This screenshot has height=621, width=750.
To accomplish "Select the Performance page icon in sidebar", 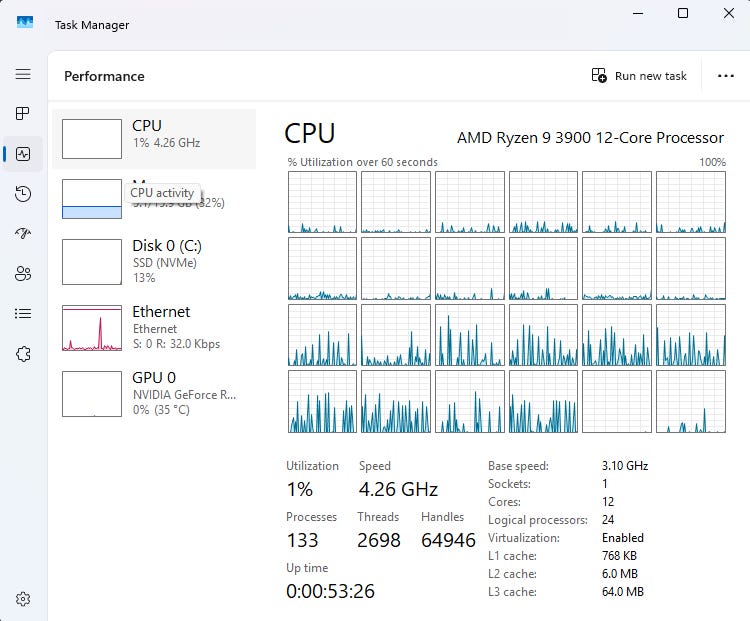I will pyautogui.click(x=23, y=154).
